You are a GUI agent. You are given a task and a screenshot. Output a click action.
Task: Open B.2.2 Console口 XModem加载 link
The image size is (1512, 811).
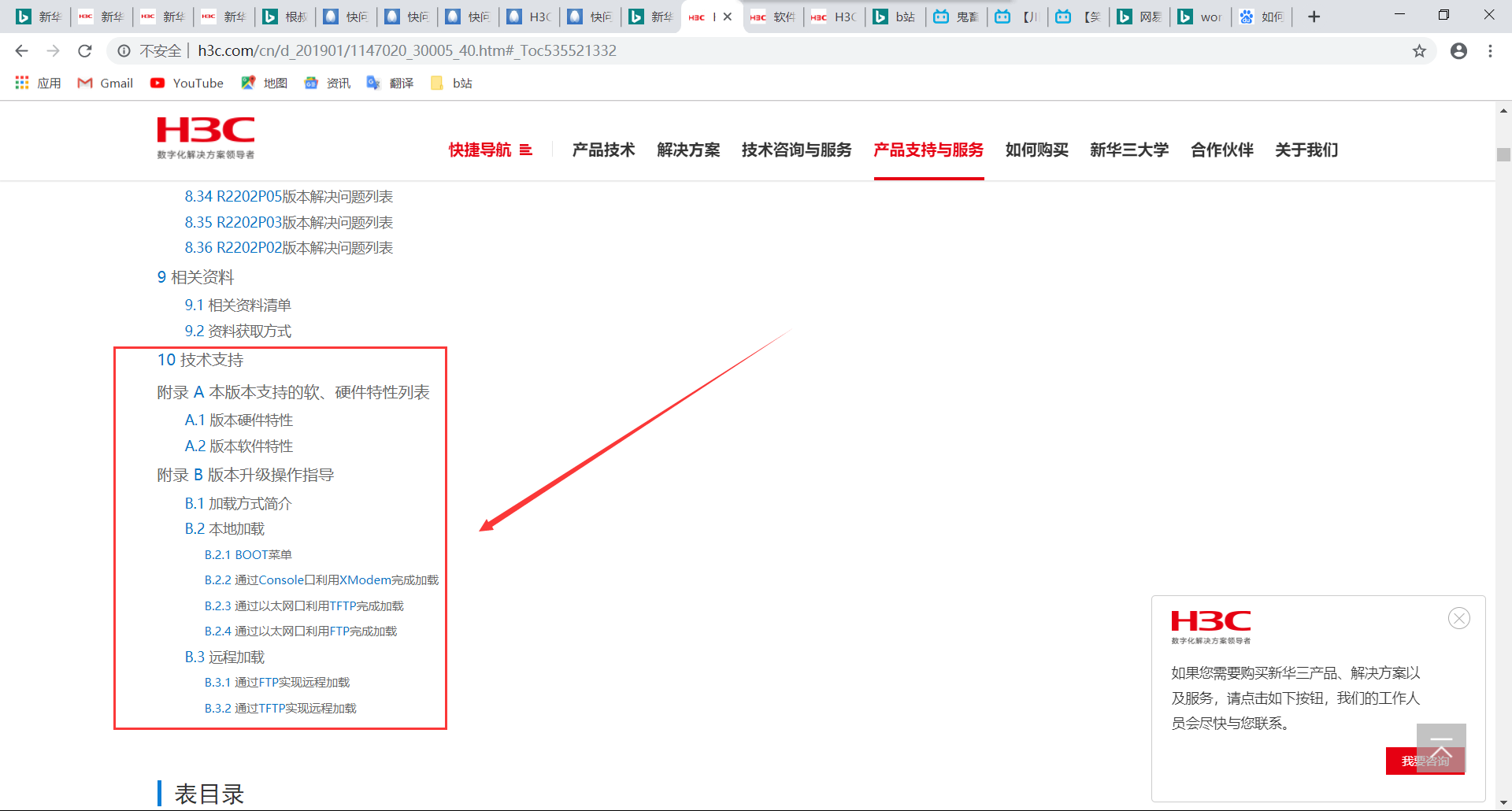(321, 580)
